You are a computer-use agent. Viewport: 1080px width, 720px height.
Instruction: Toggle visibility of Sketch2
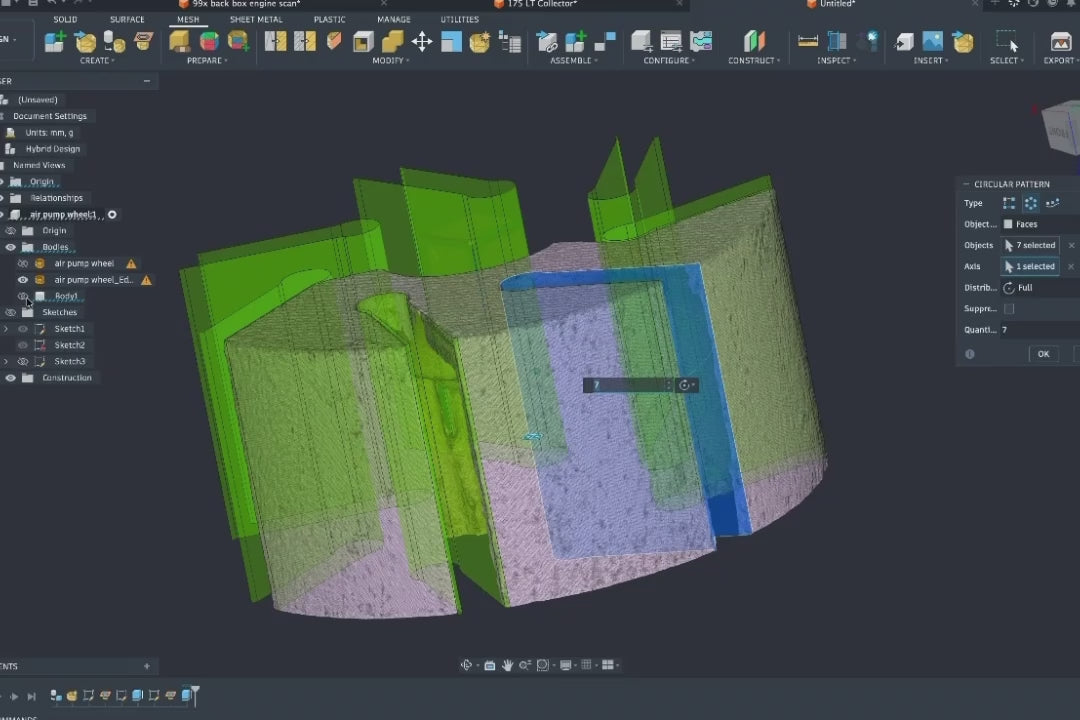click(23, 345)
